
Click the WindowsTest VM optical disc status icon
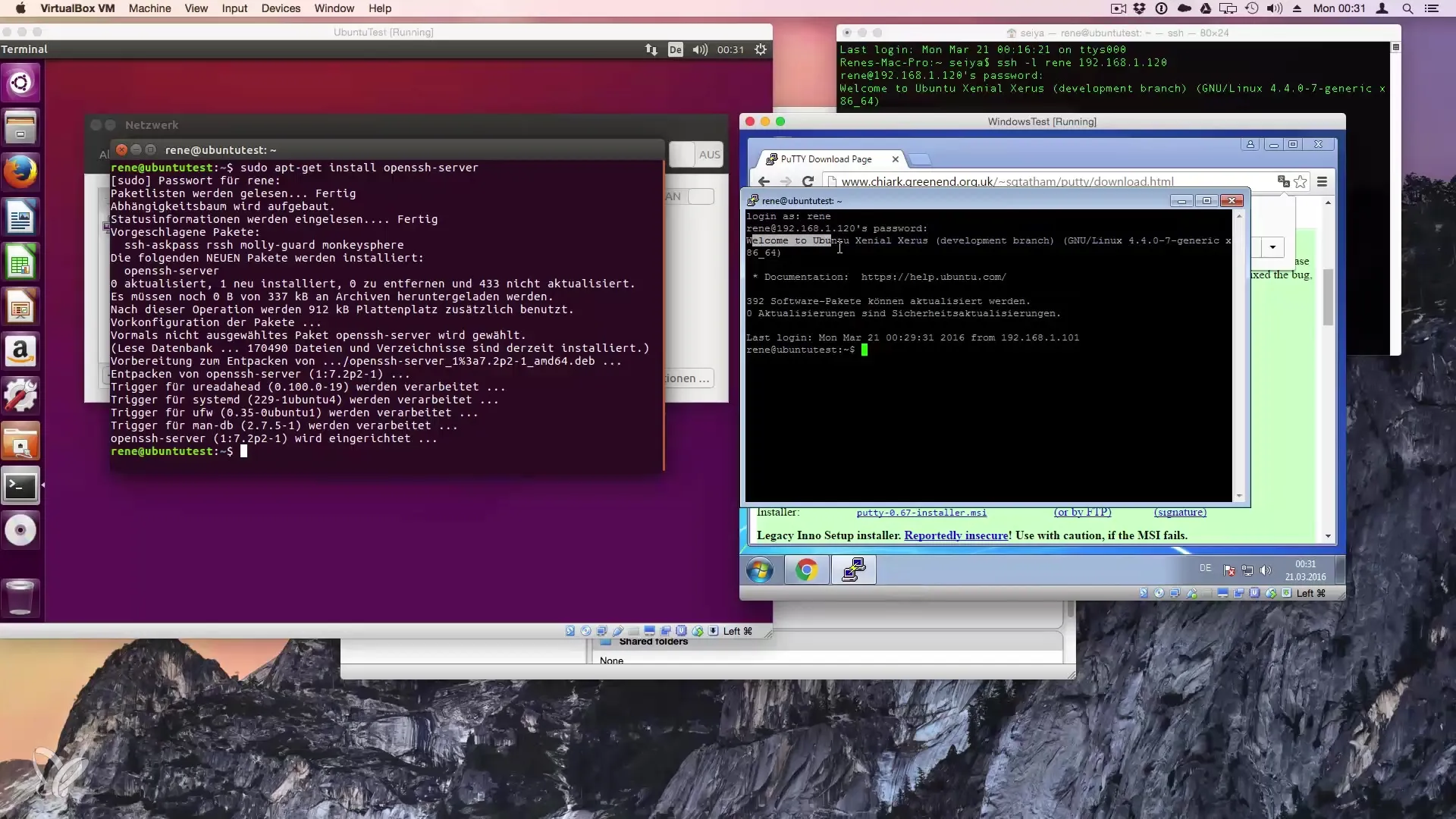[x=1159, y=593]
